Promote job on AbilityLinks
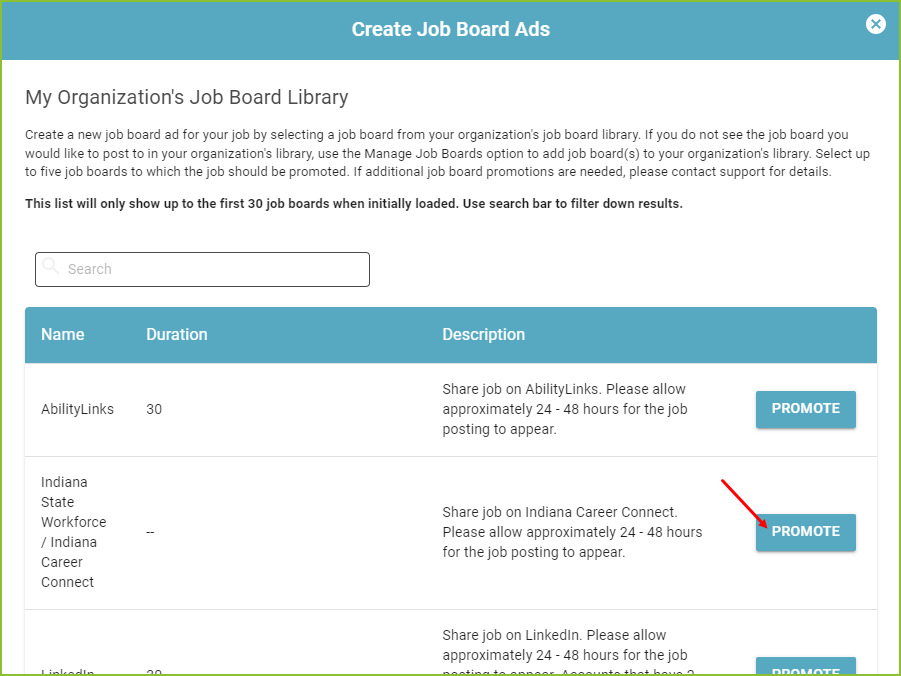Image resolution: width=901 pixels, height=676 pixels. (805, 409)
